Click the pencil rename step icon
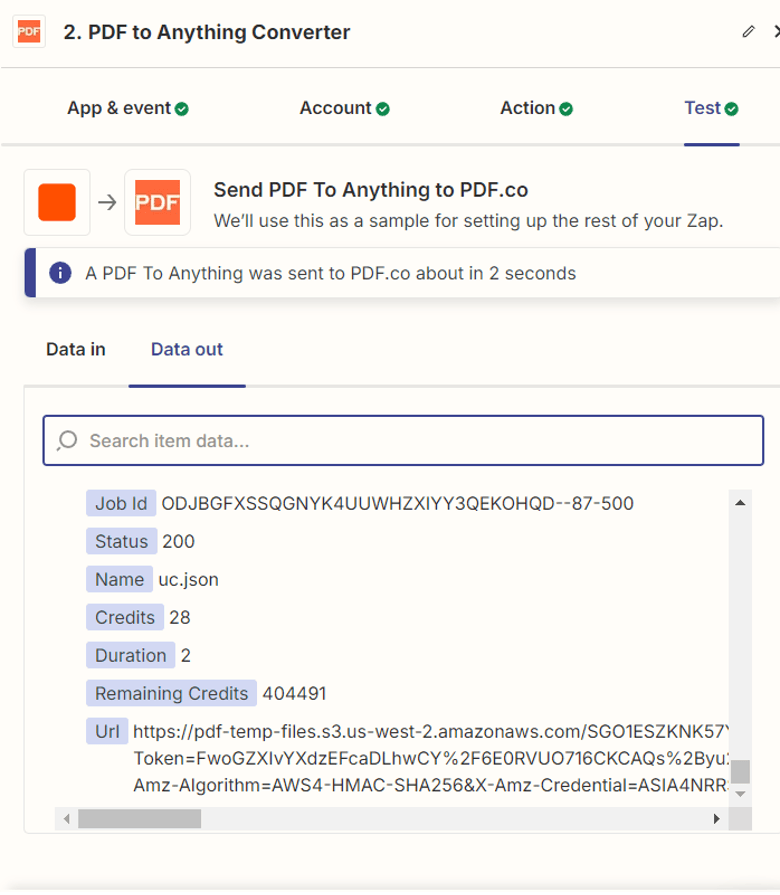 tap(748, 32)
